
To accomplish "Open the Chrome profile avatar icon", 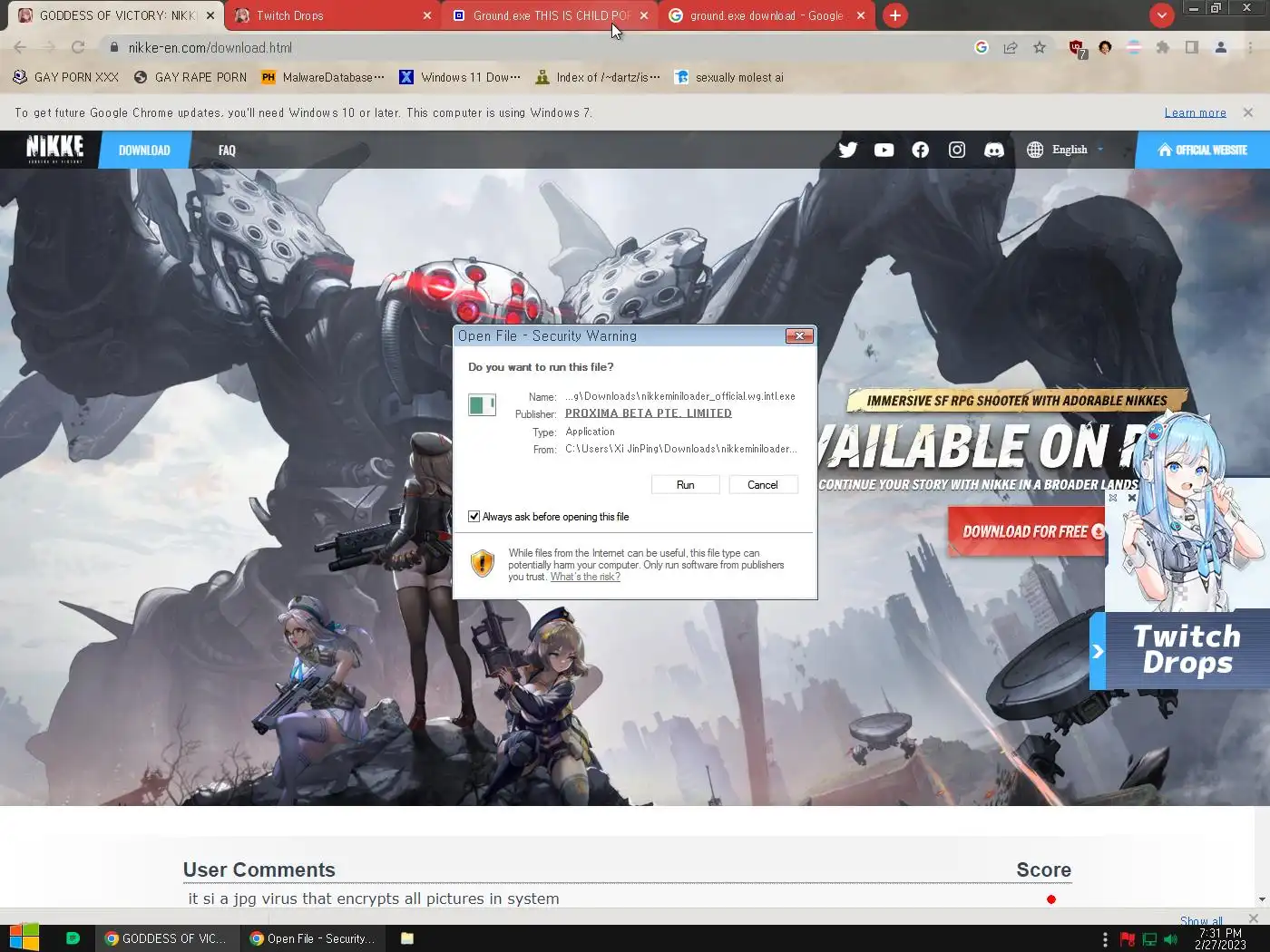I will (x=1221, y=47).
